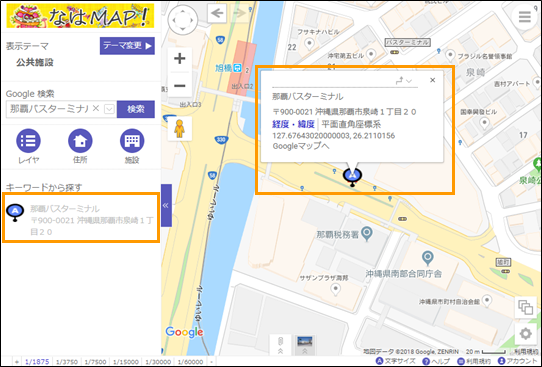Image resolution: width=542 pixels, height=367 pixels.
Task: Open the map settings gear icon
Action: point(525,334)
